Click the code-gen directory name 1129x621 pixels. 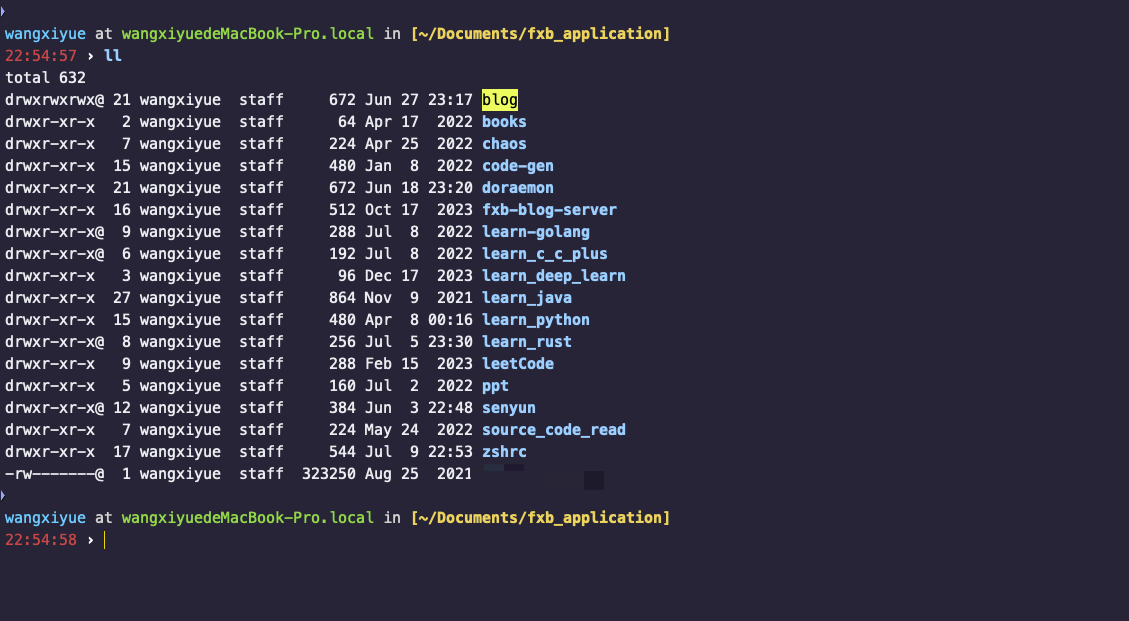tap(517, 166)
